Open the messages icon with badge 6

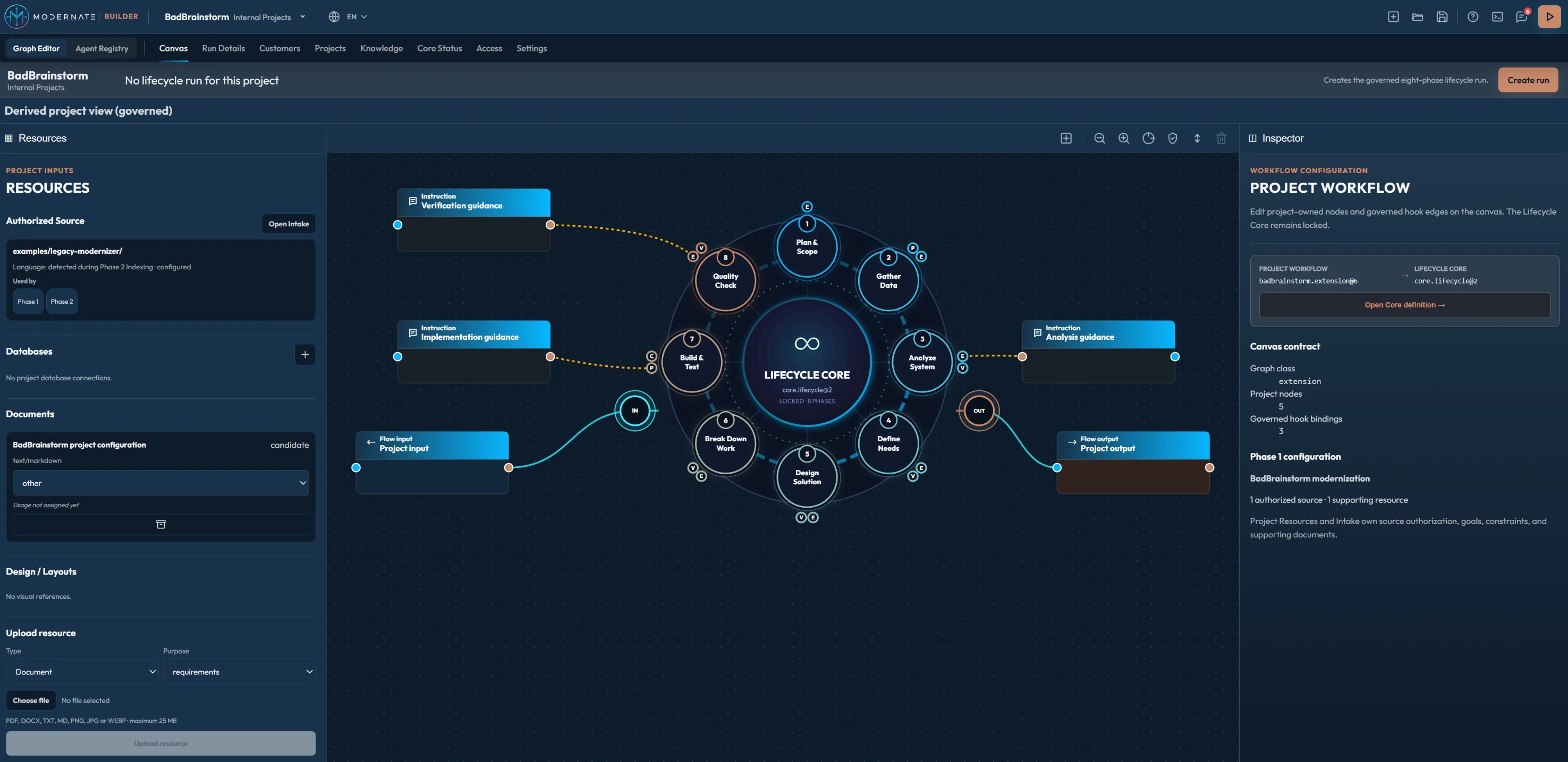(1522, 16)
